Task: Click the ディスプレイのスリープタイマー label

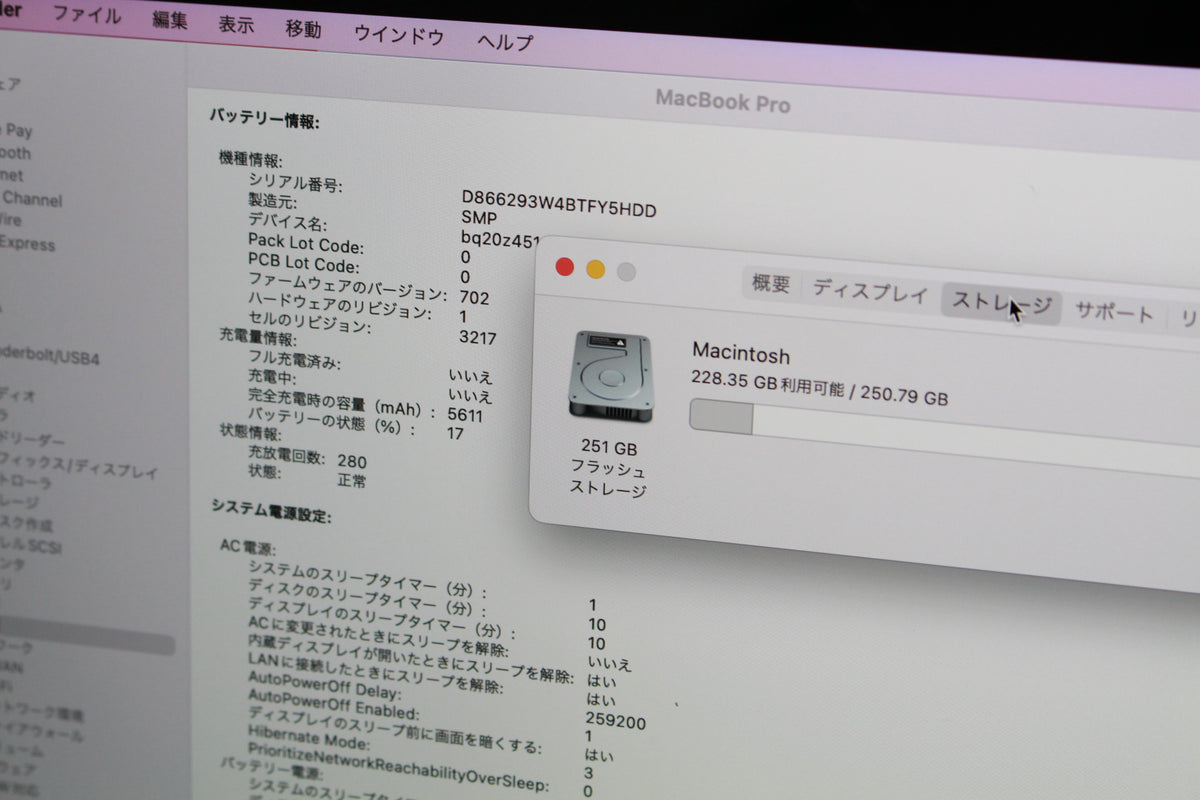Action: click(381, 618)
